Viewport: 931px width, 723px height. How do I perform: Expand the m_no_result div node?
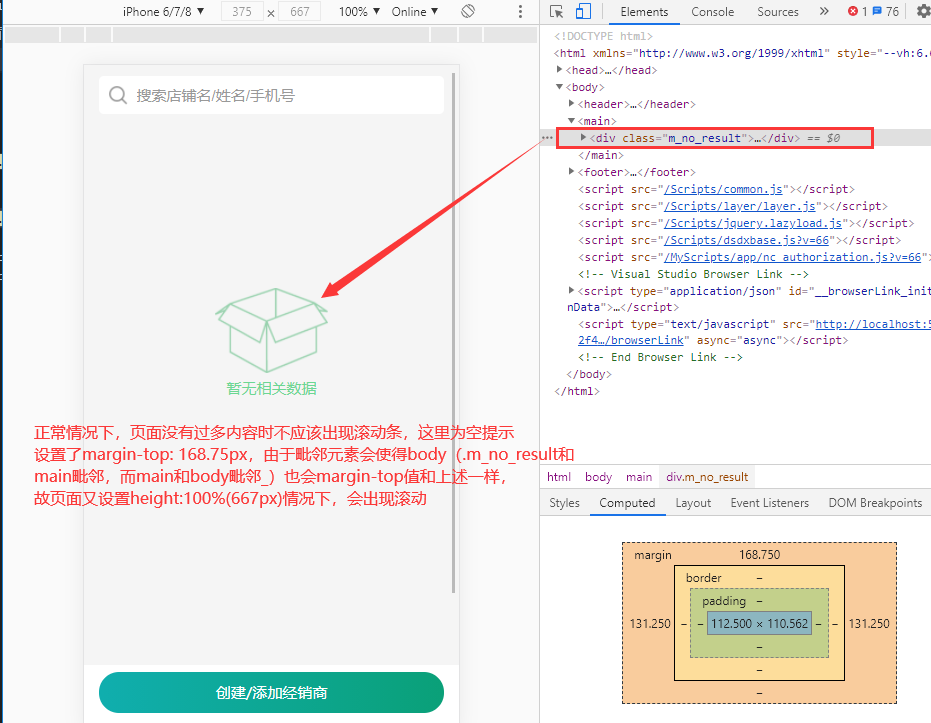click(x=583, y=137)
